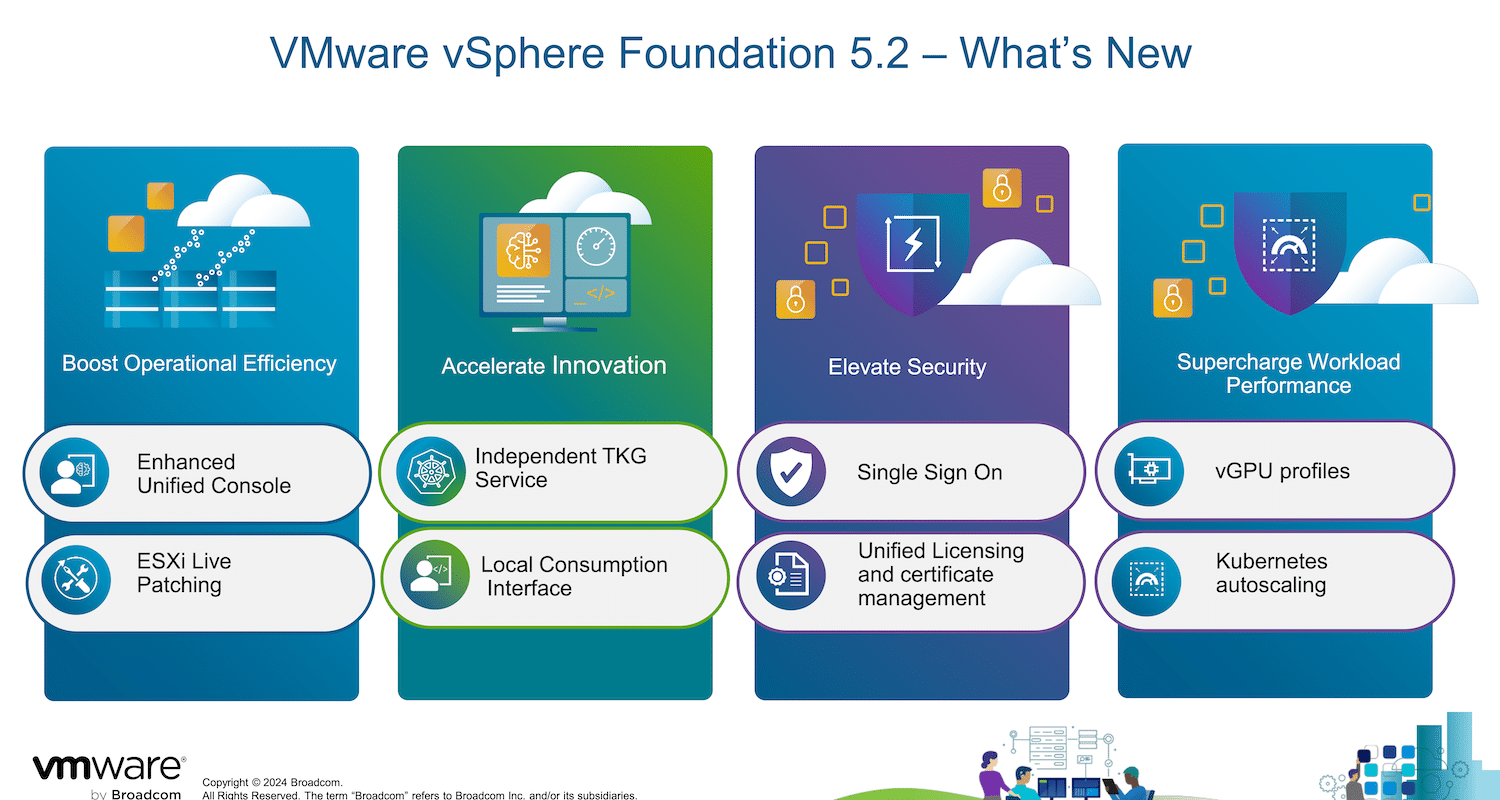1500x800 pixels.
Task: Click the padlock in Supercharge Workload card
Action: coord(1173,297)
